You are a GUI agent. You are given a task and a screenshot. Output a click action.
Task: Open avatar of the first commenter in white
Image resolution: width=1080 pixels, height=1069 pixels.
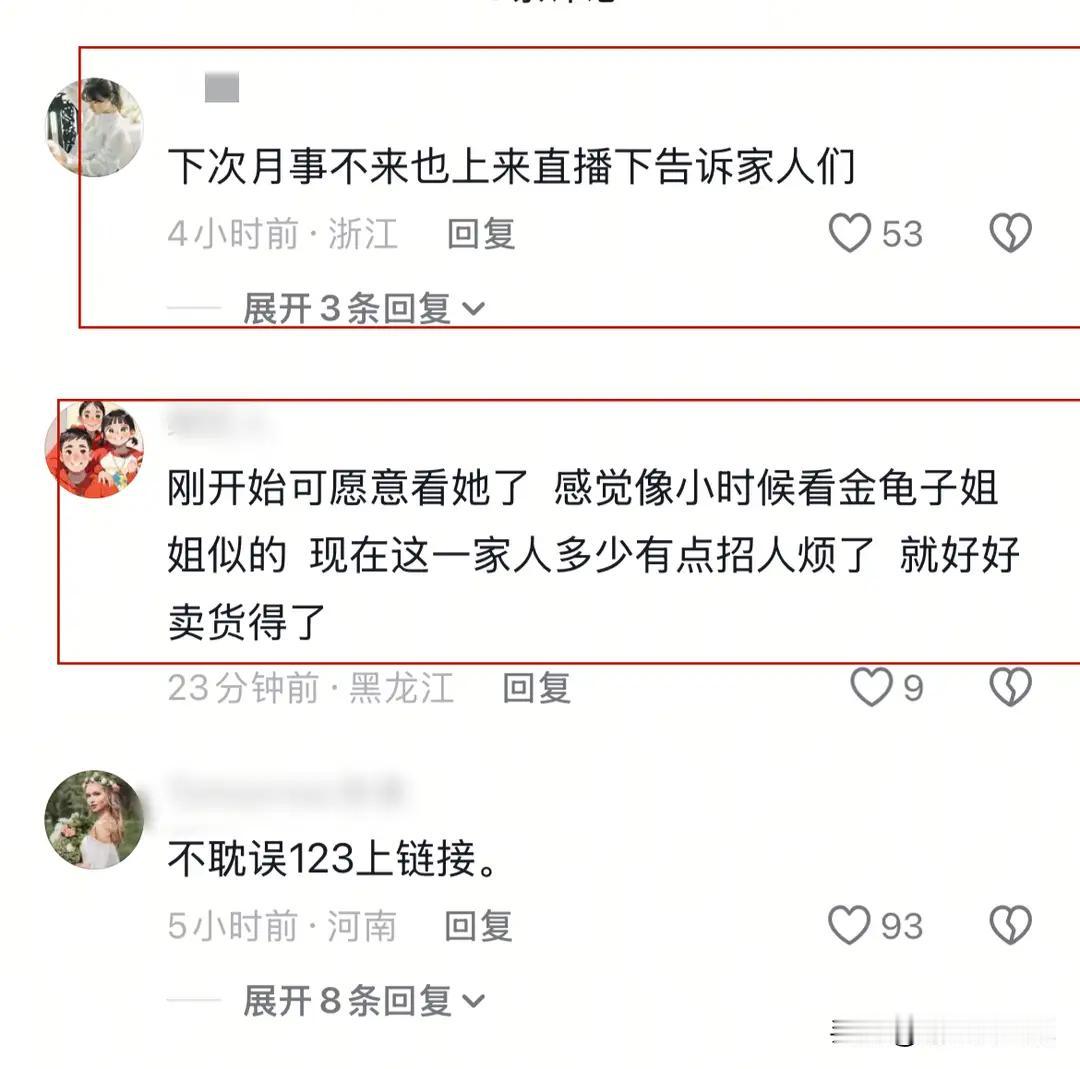pyautogui.click(x=94, y=127)
